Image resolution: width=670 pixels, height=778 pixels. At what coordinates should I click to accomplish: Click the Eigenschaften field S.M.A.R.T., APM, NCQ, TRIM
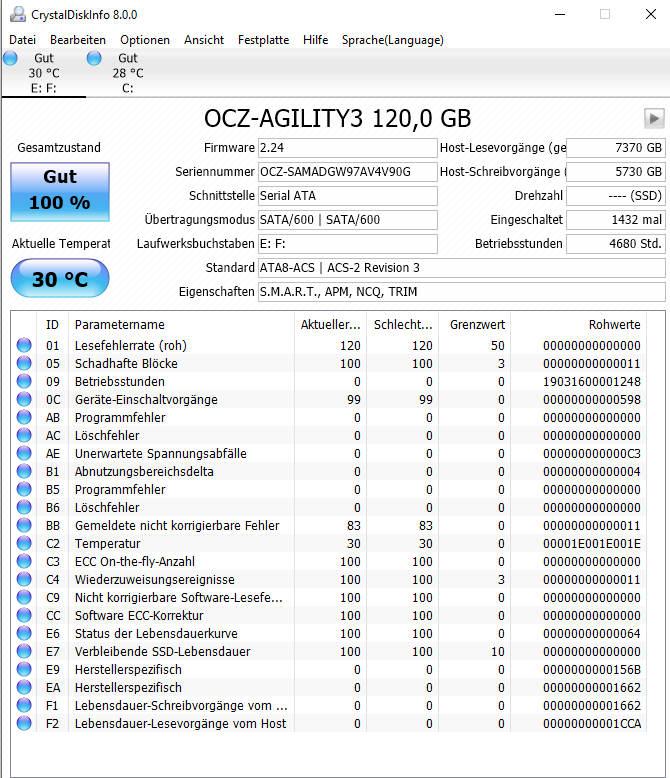[462, 292]
